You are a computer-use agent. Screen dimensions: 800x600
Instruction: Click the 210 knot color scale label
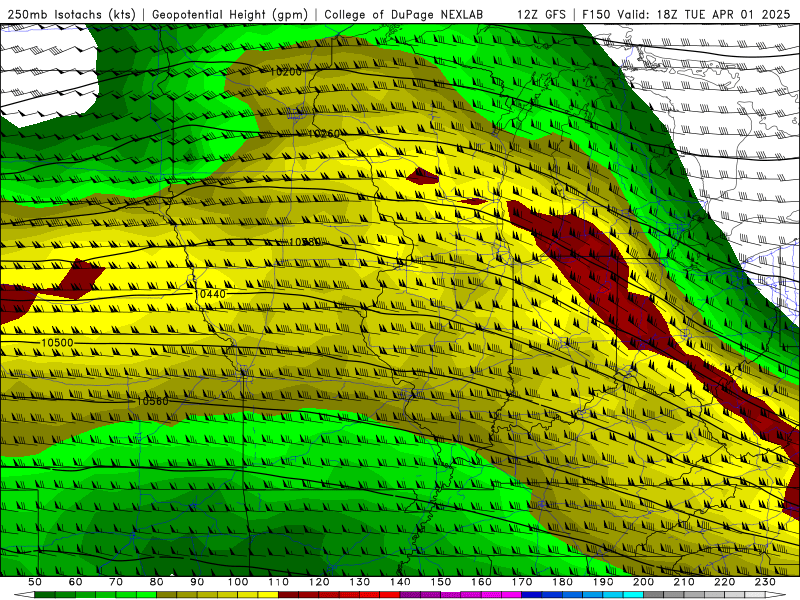tap(684, 582)
